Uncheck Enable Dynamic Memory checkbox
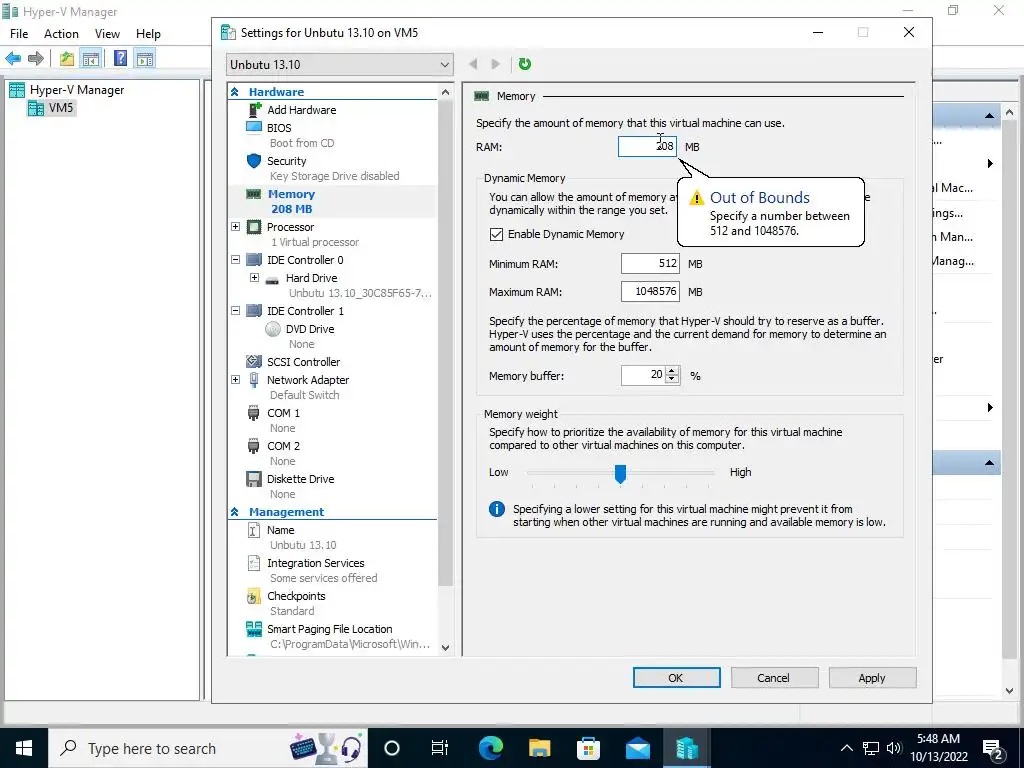Image resolution: width=1024 pixels, height=768 pixels. (496, 234)
